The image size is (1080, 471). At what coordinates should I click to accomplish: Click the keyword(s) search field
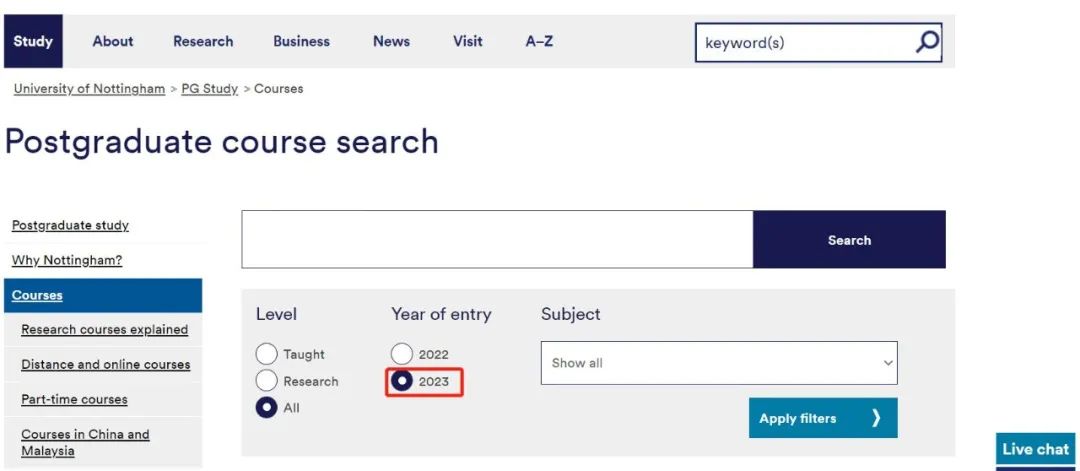(x=805, y=42)
